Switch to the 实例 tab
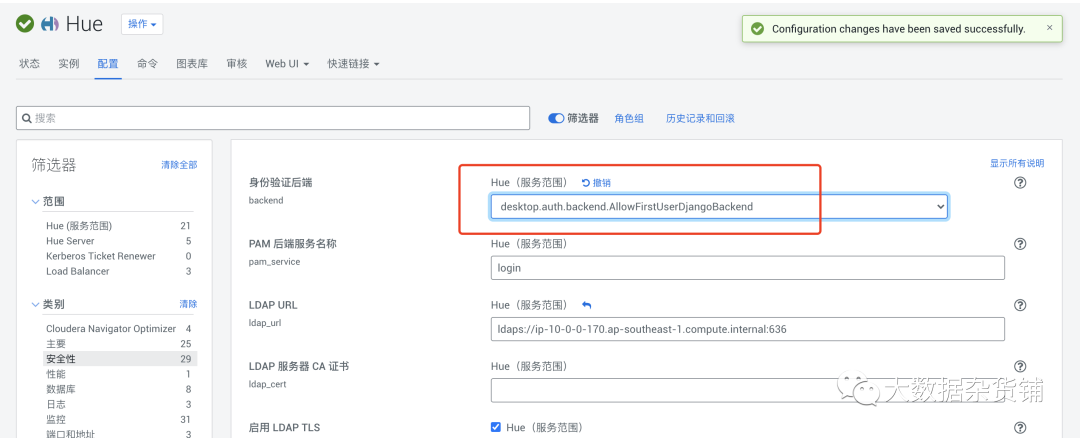Image resolution: width=1080 pixels, height=438 pixels. click(x=69, y=63)
